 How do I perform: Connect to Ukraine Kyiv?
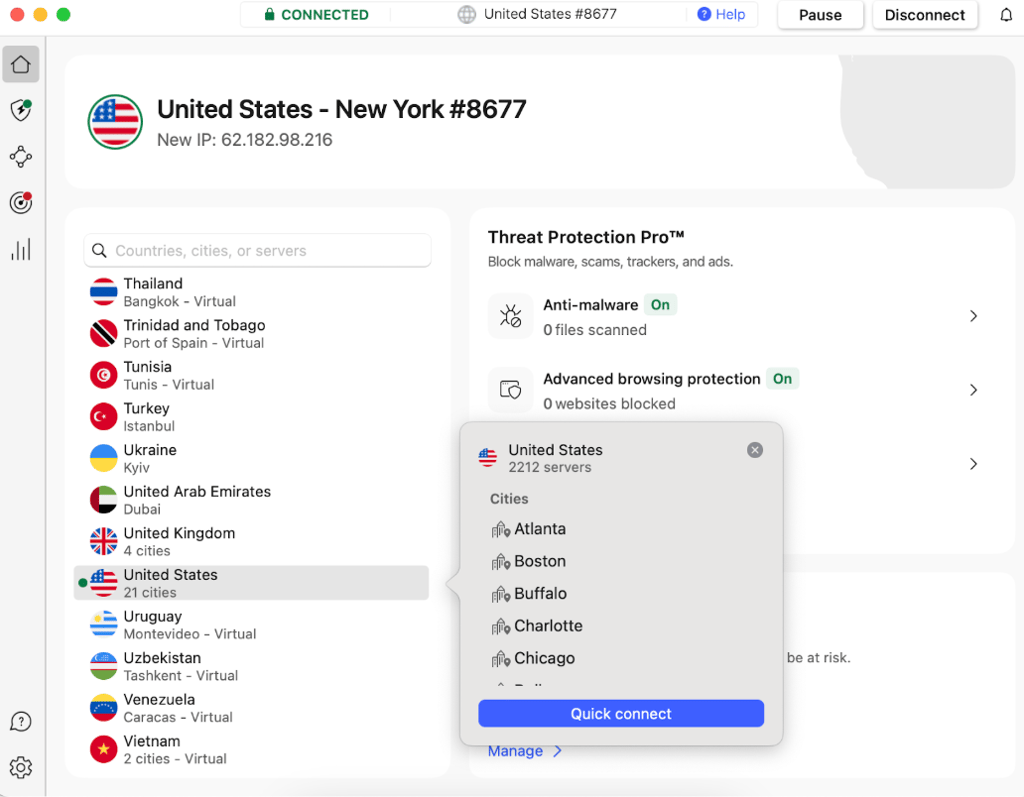pos(251,459)
